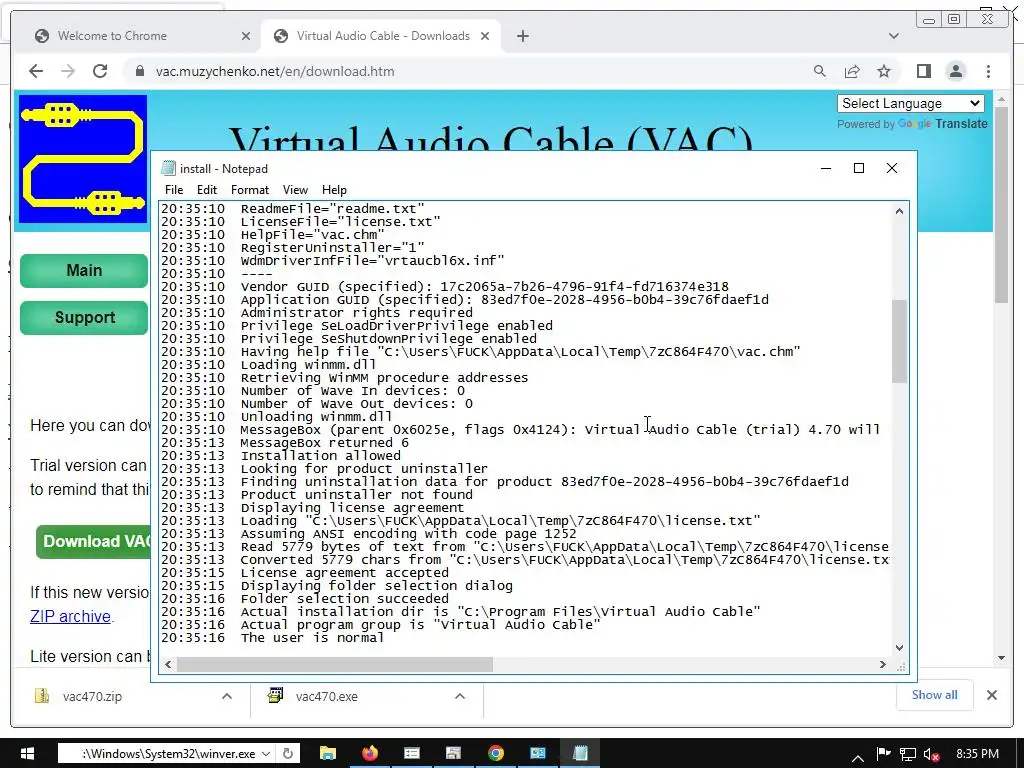Close the Welcome to Chrome tab
This screenshot has width=1024, height=768.
[246, 36]
